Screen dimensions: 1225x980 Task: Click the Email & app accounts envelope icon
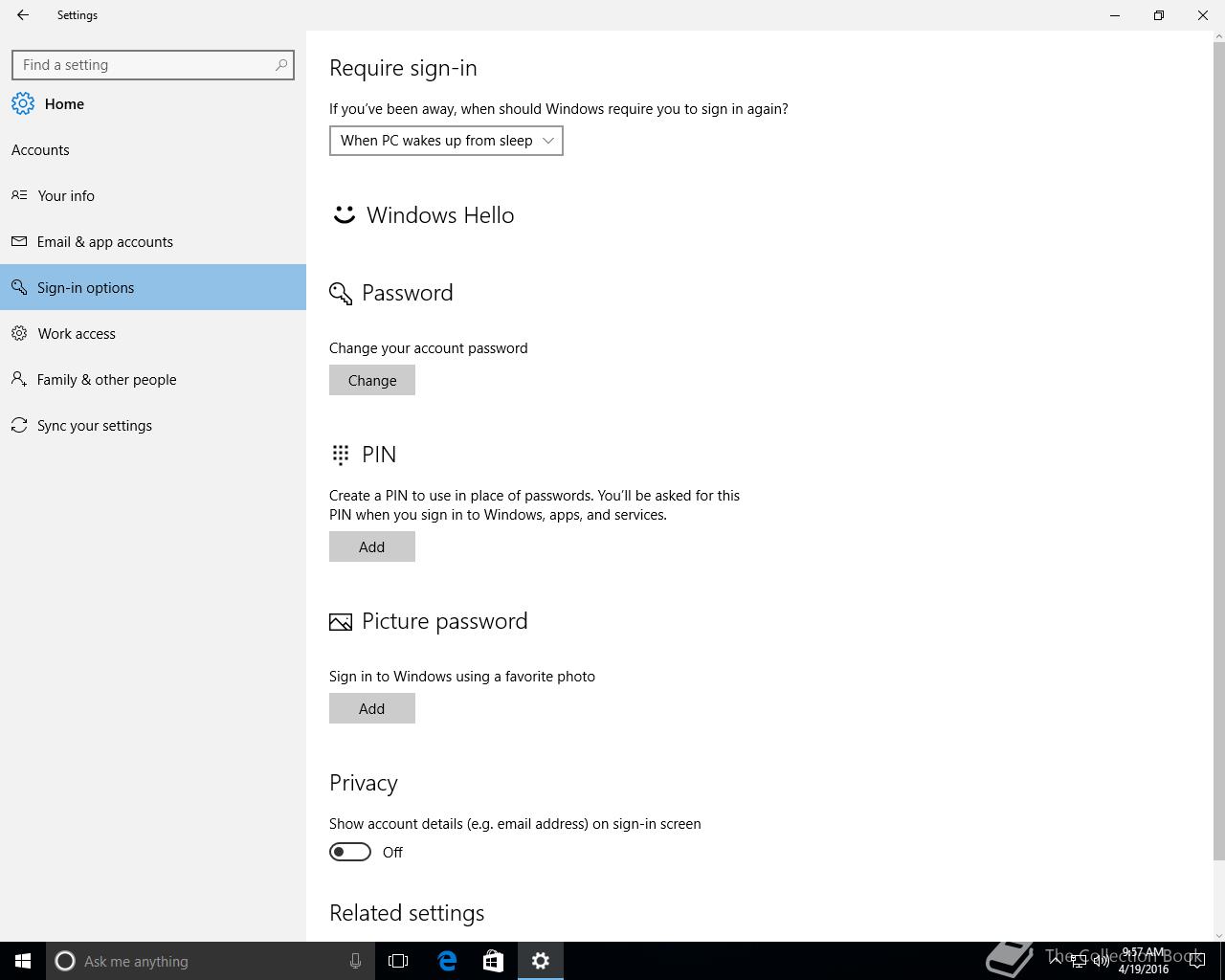(x=19, y=241)
